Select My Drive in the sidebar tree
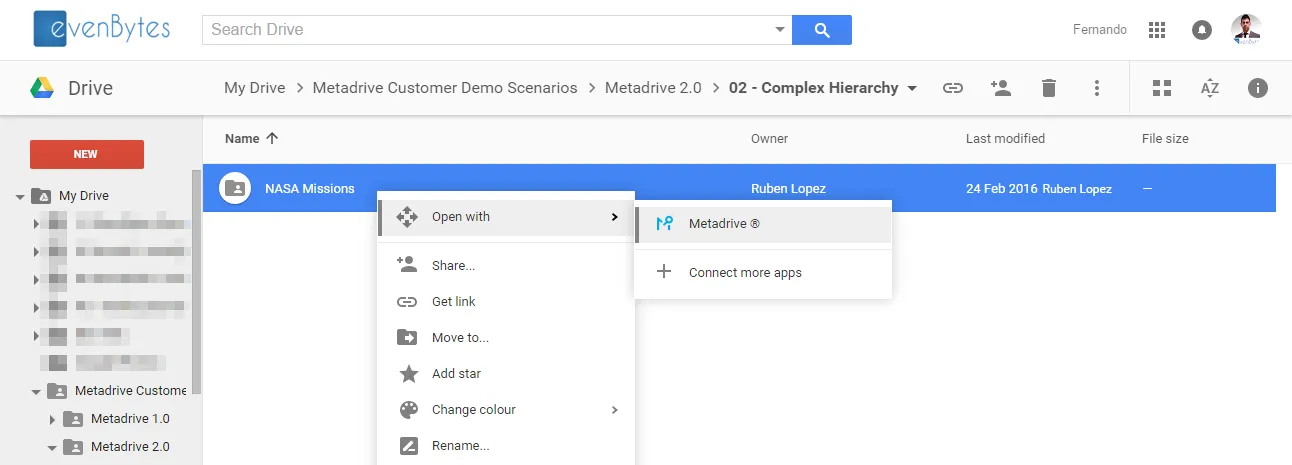 [x=84, y=196]
